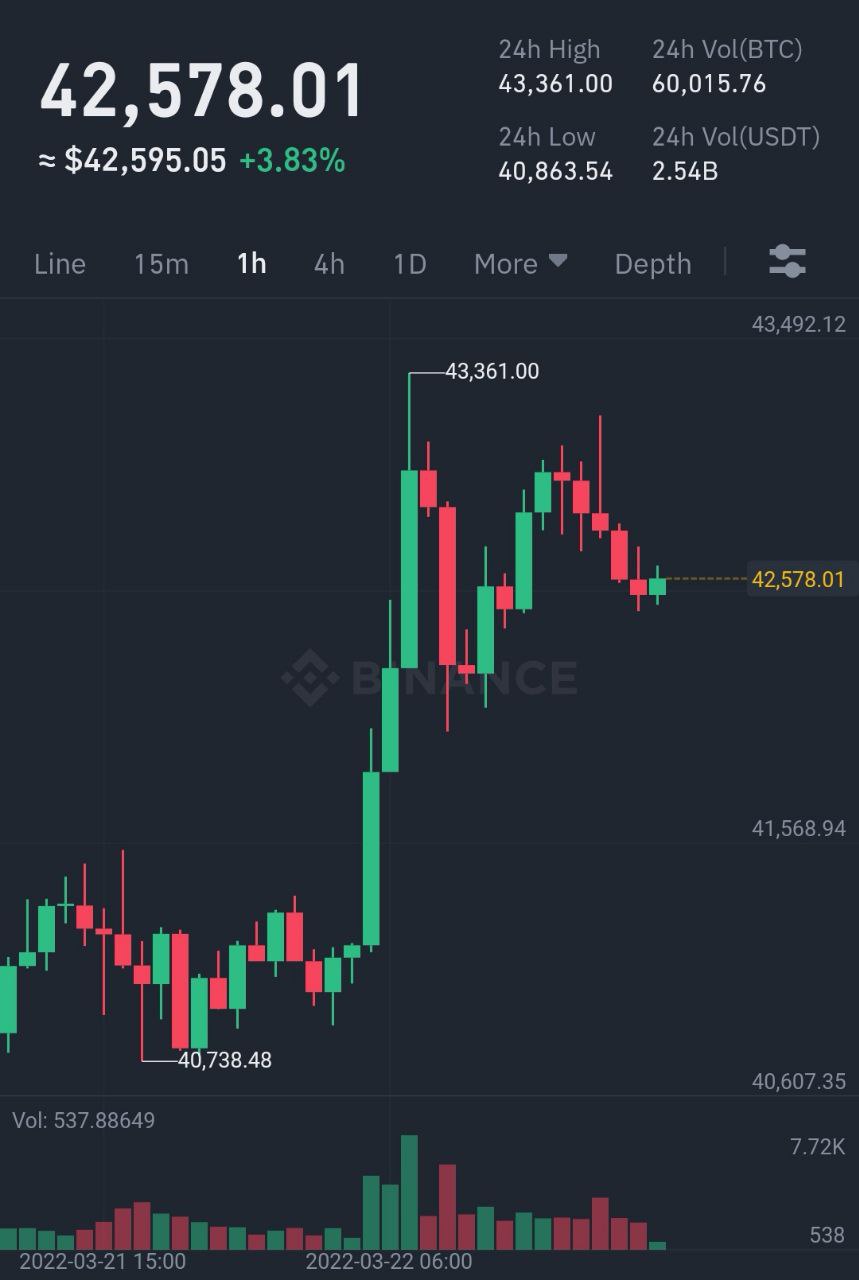Tap the 40,738.48 low price marker
Screen dimensions: 859x1280
[x=224, y=1060]
